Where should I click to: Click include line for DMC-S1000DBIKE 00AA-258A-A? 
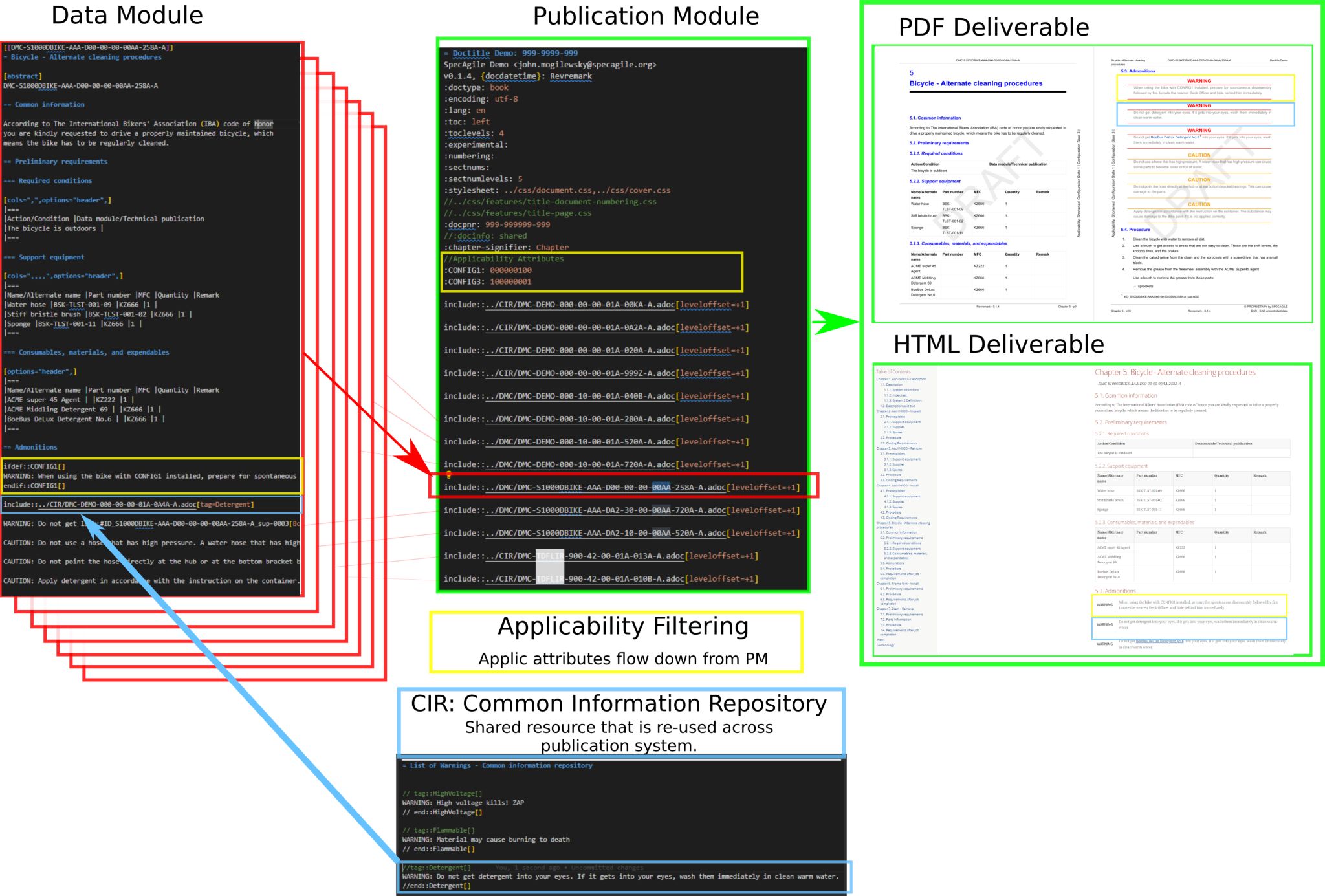point(621,487)
